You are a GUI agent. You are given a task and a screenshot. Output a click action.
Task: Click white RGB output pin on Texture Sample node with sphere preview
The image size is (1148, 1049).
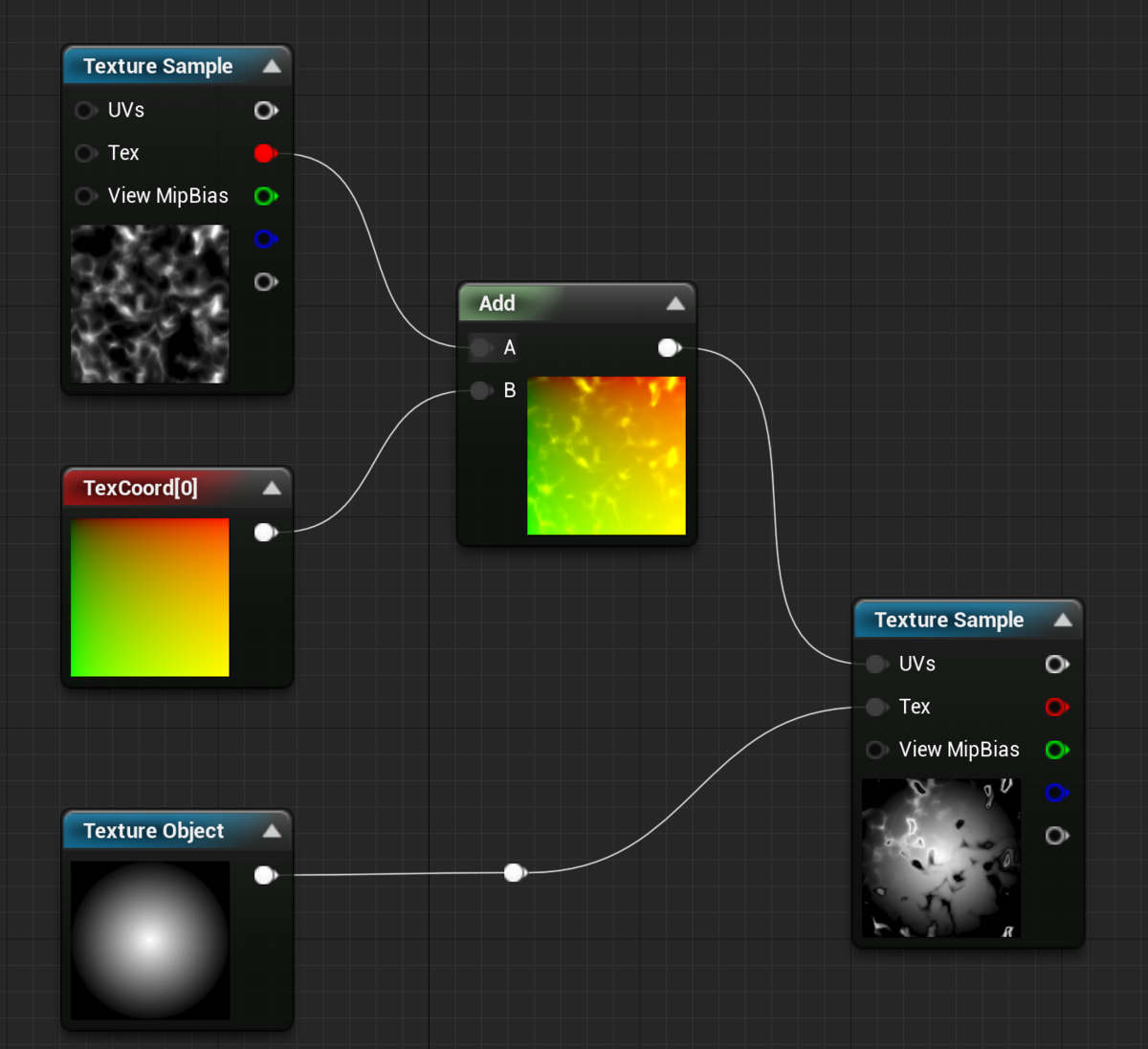pos(1057,664)
